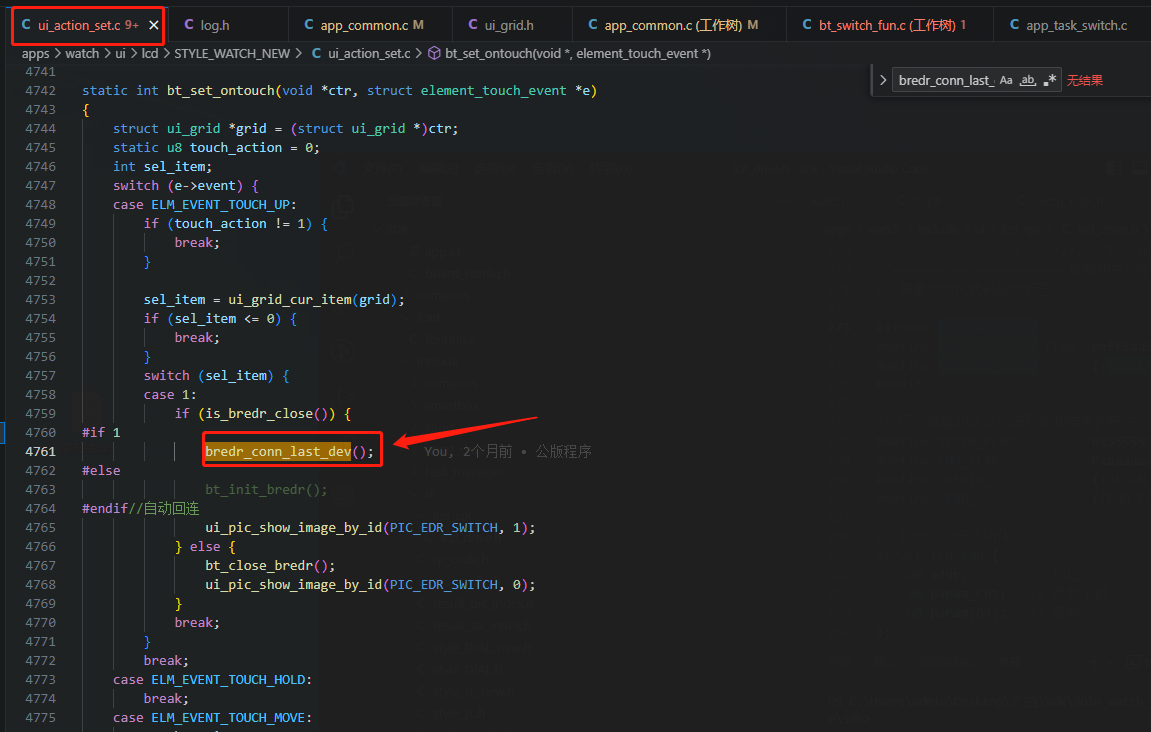The height and width of the screenshot is (732, 1151).
Task: Click ELM_EVENT_TOUCH_MOVE case label
Action: coord(228,718)
